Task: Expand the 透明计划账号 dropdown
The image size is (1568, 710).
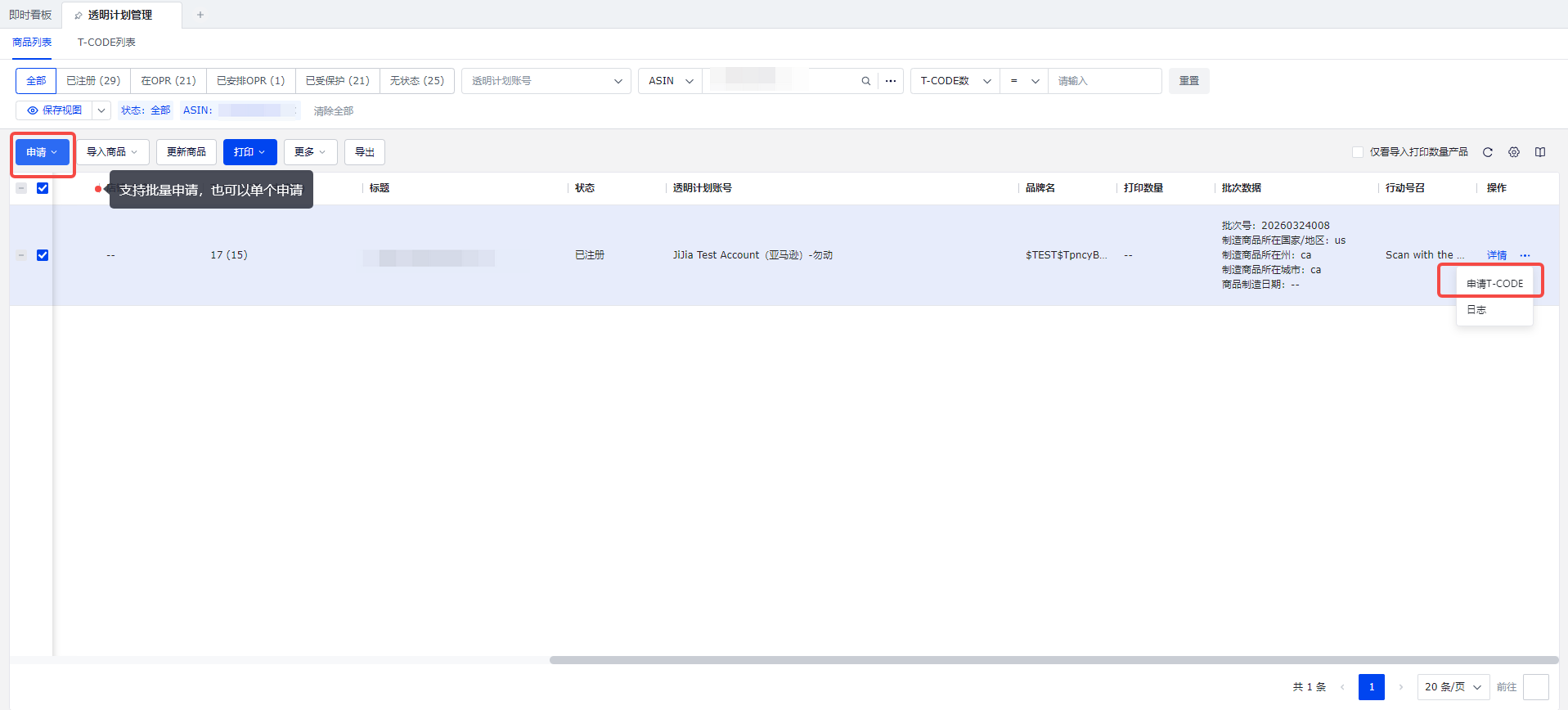Action: tap(546, 81)
